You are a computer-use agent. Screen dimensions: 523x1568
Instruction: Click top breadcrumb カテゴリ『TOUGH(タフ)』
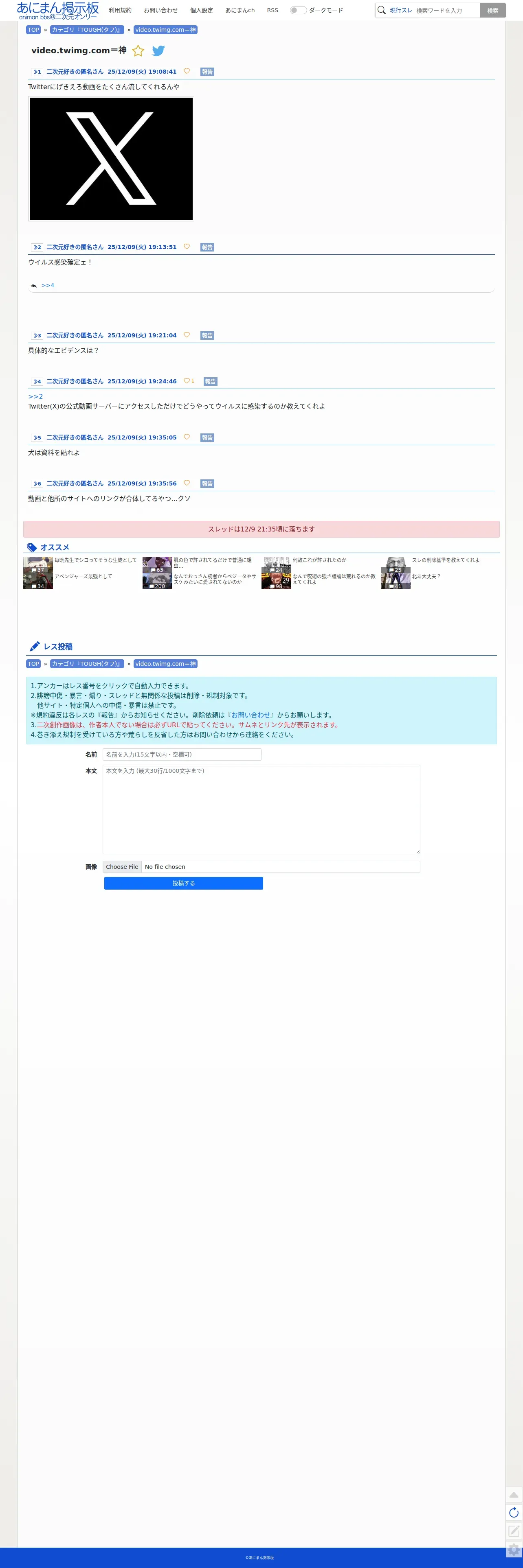coord(87,30)
